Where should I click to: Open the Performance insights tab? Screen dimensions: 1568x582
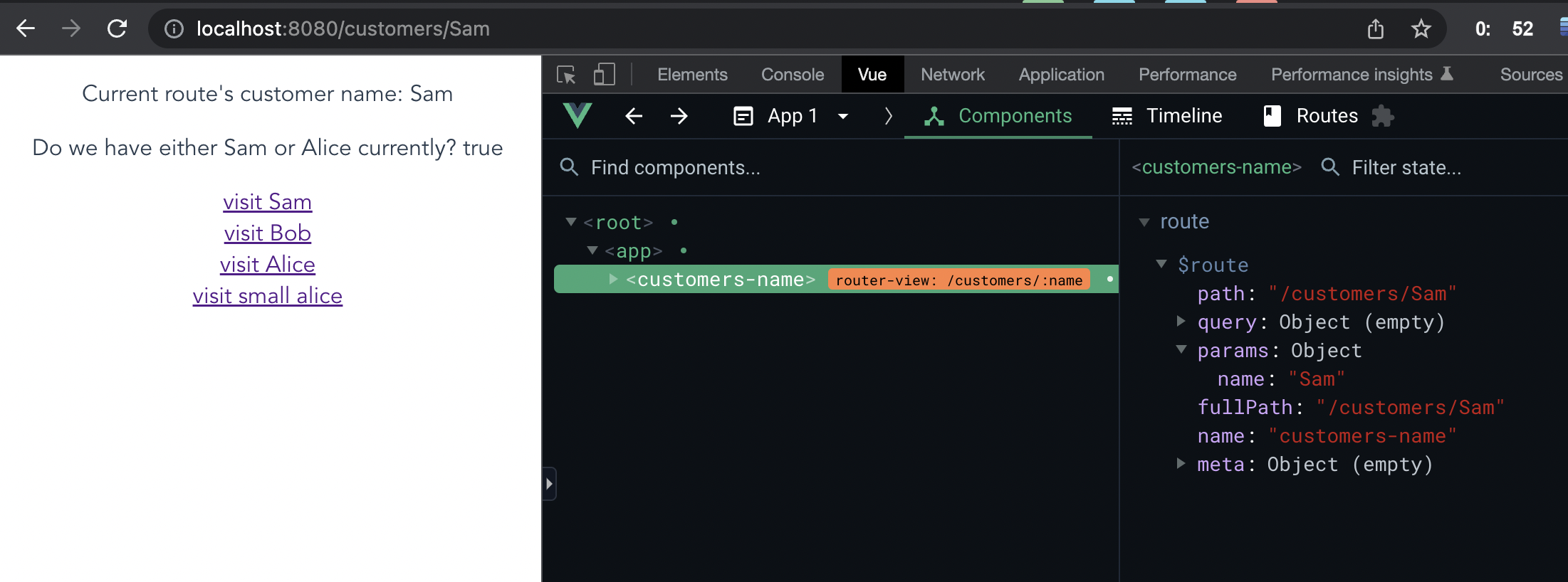point(1361,75)
